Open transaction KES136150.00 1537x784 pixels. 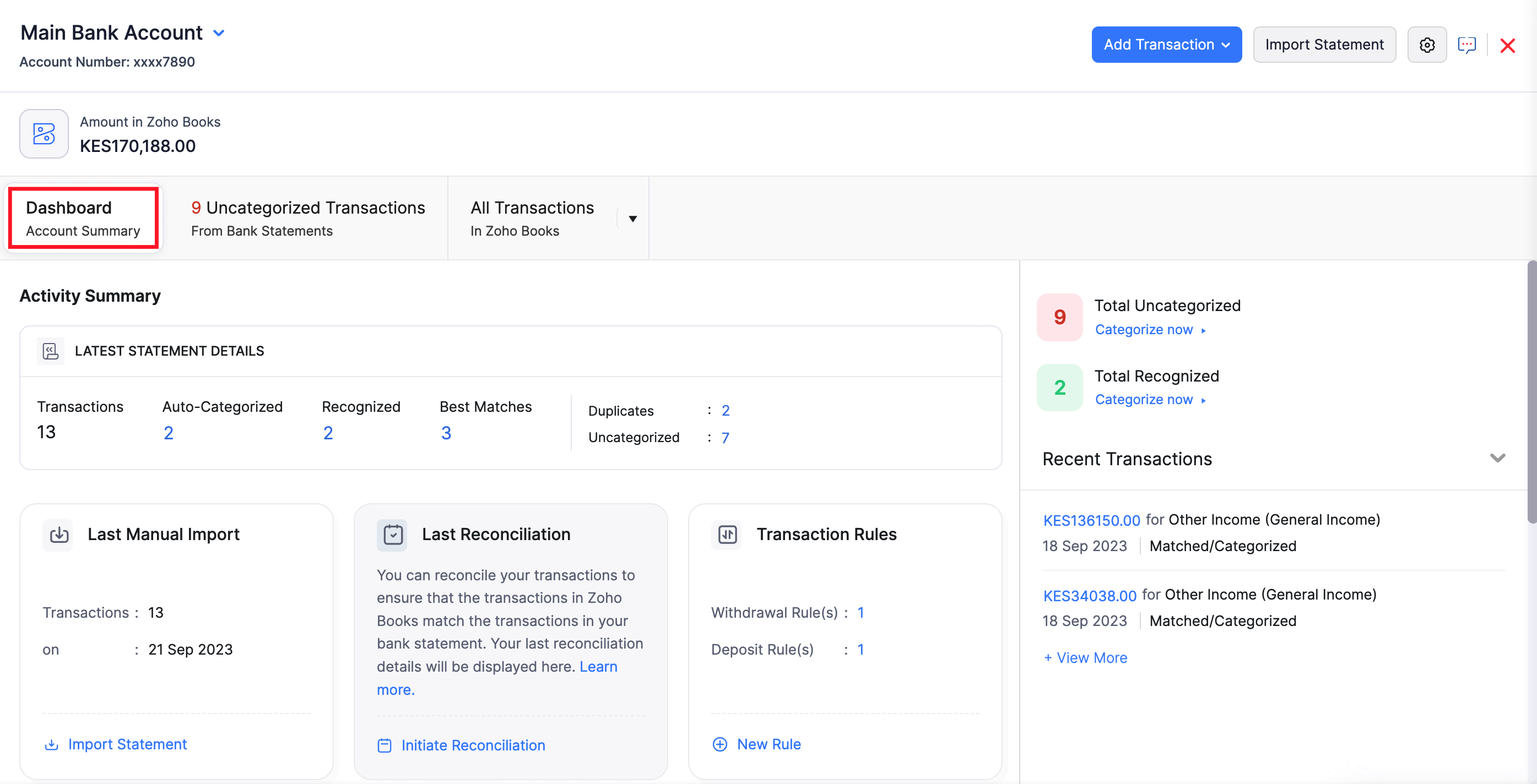tap(1091, 519)
